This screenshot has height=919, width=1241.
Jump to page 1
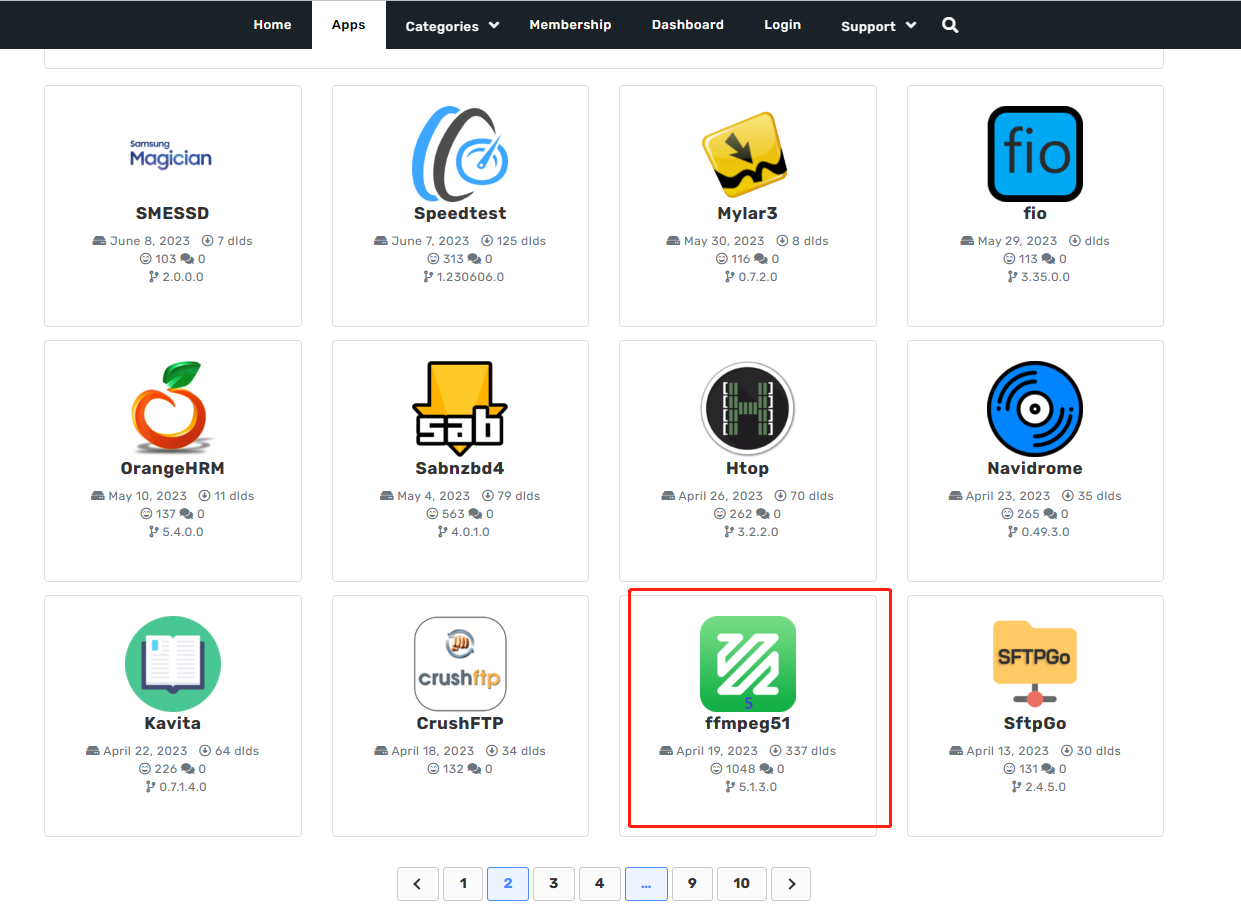pyautogui.click(x=463, y=884)
